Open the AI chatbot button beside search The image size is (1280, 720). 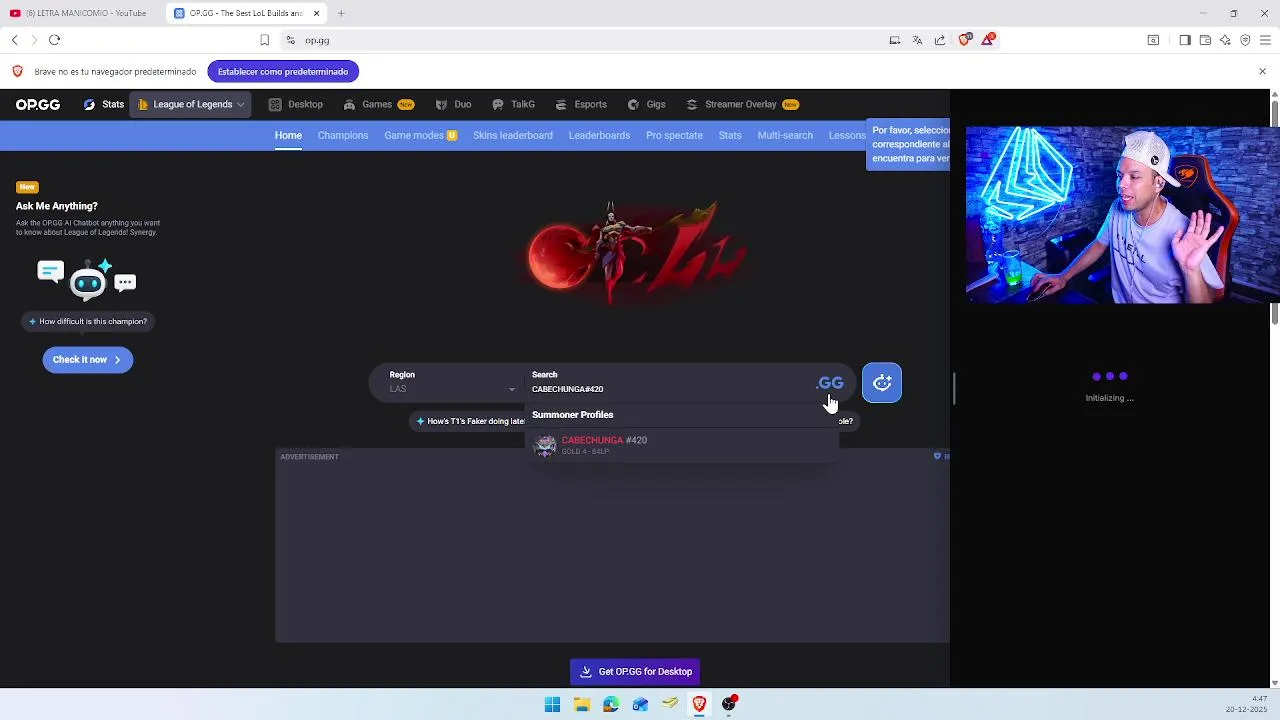(882, 383)
